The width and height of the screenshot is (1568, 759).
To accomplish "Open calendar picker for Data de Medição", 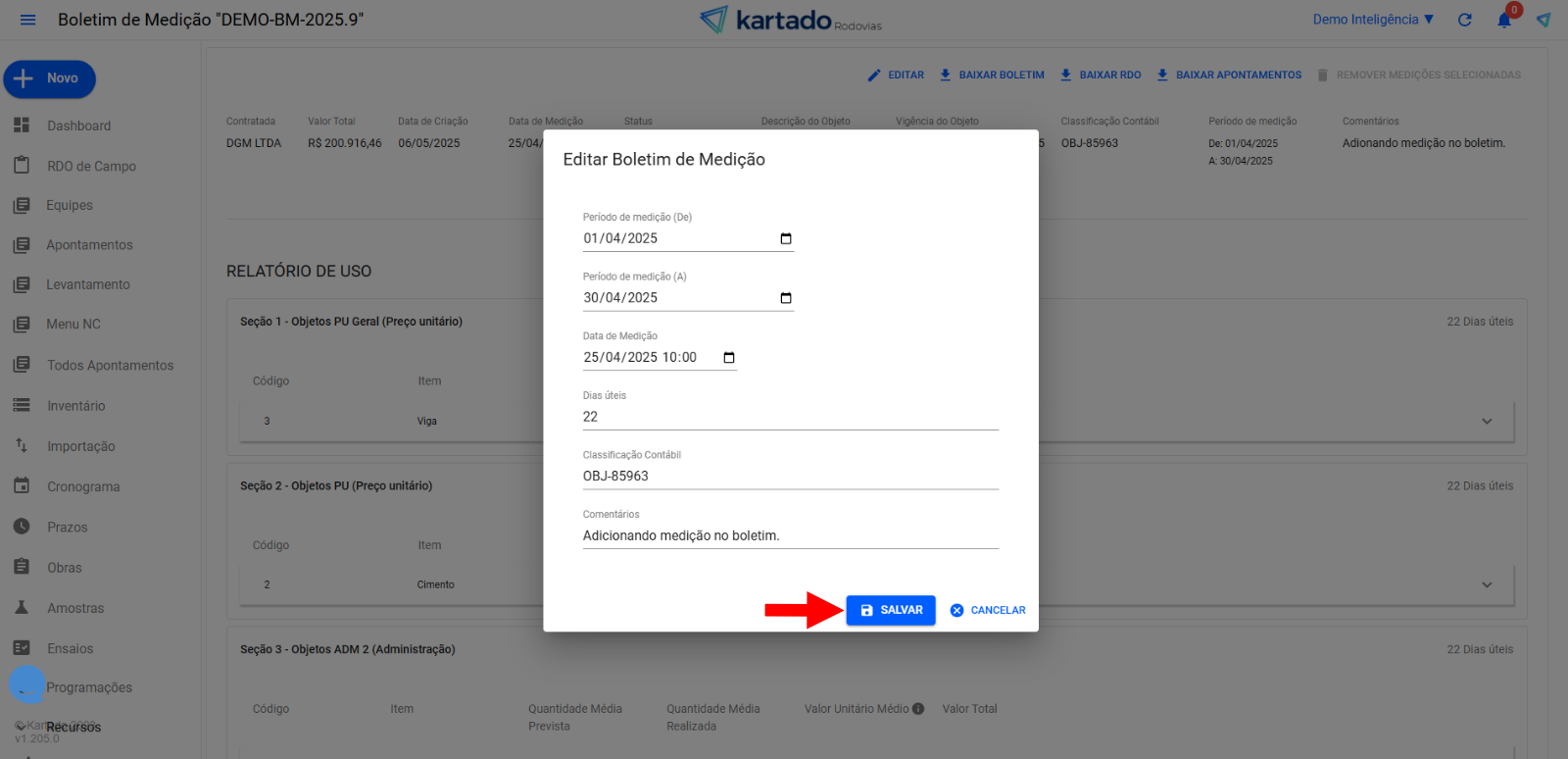I will tap(728, 358).
